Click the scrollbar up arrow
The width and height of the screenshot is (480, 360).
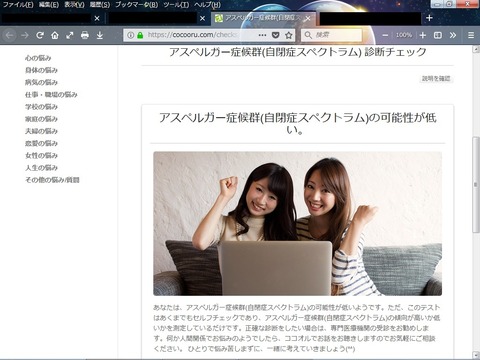(x=476, y=49)
